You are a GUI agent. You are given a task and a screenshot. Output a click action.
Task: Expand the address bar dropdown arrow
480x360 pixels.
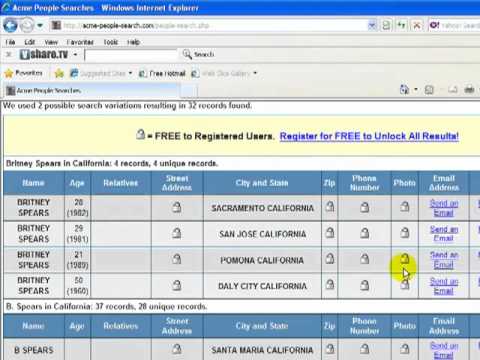coord(372,25)
